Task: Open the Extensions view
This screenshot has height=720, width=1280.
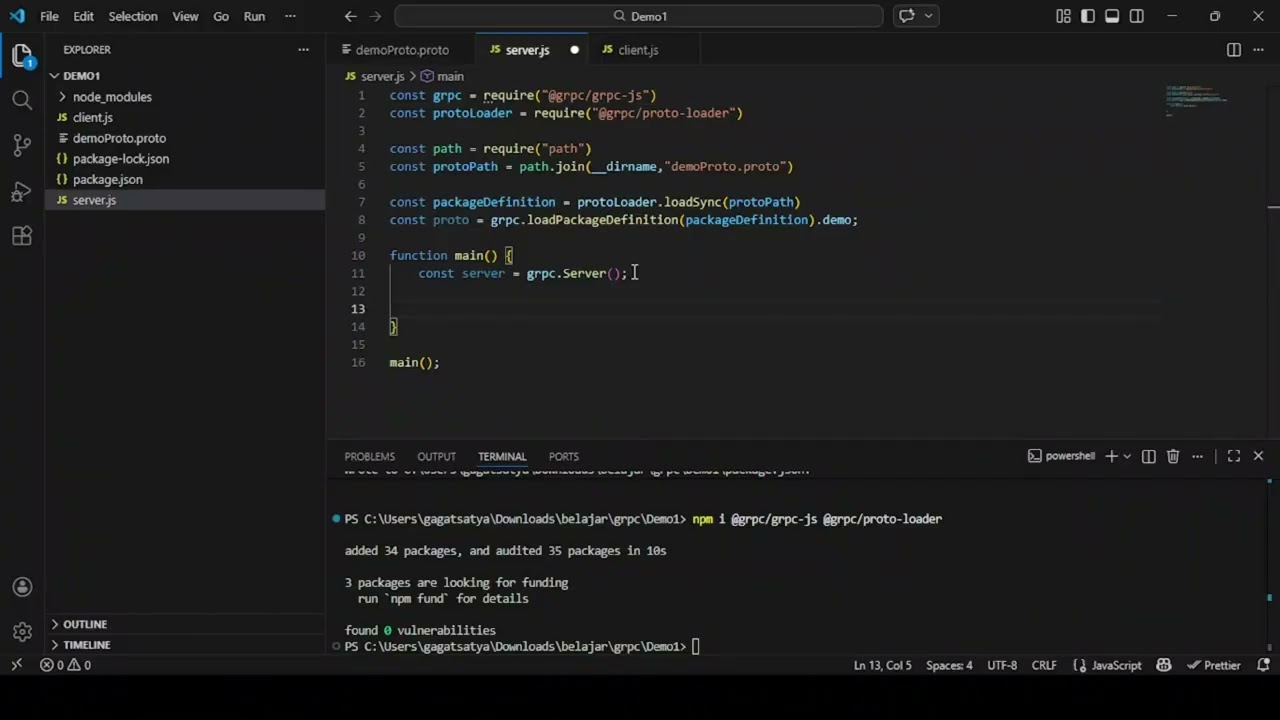Action: [x=22, y=236]
